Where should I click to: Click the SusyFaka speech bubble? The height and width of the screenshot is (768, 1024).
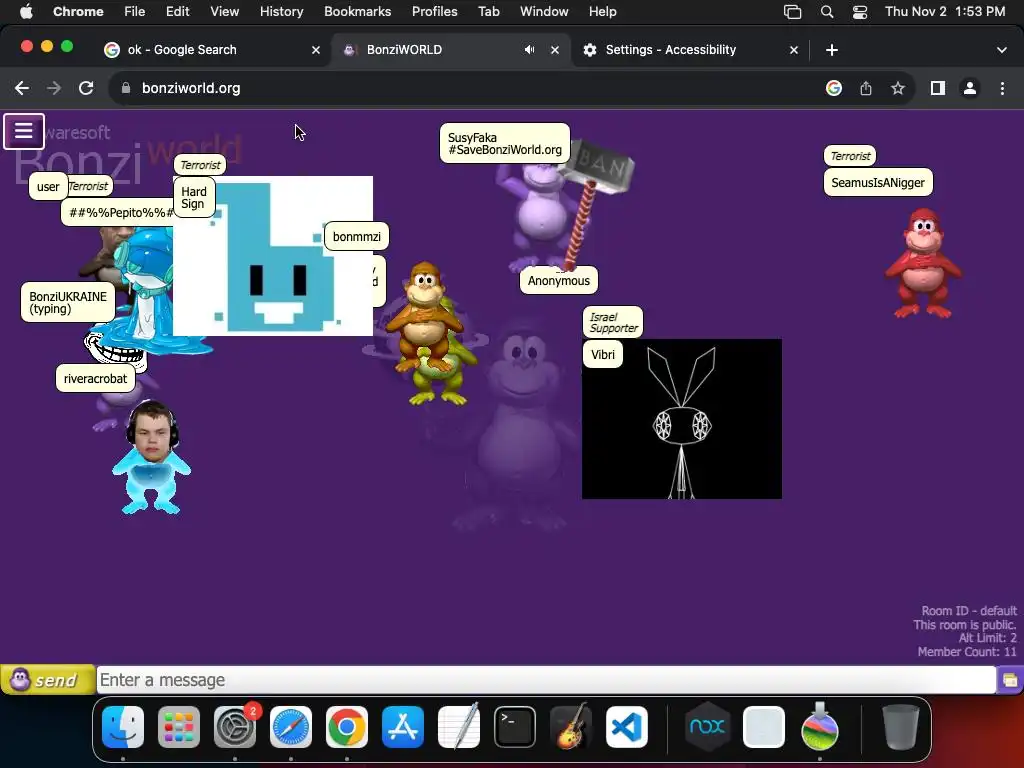click(504, 144)
